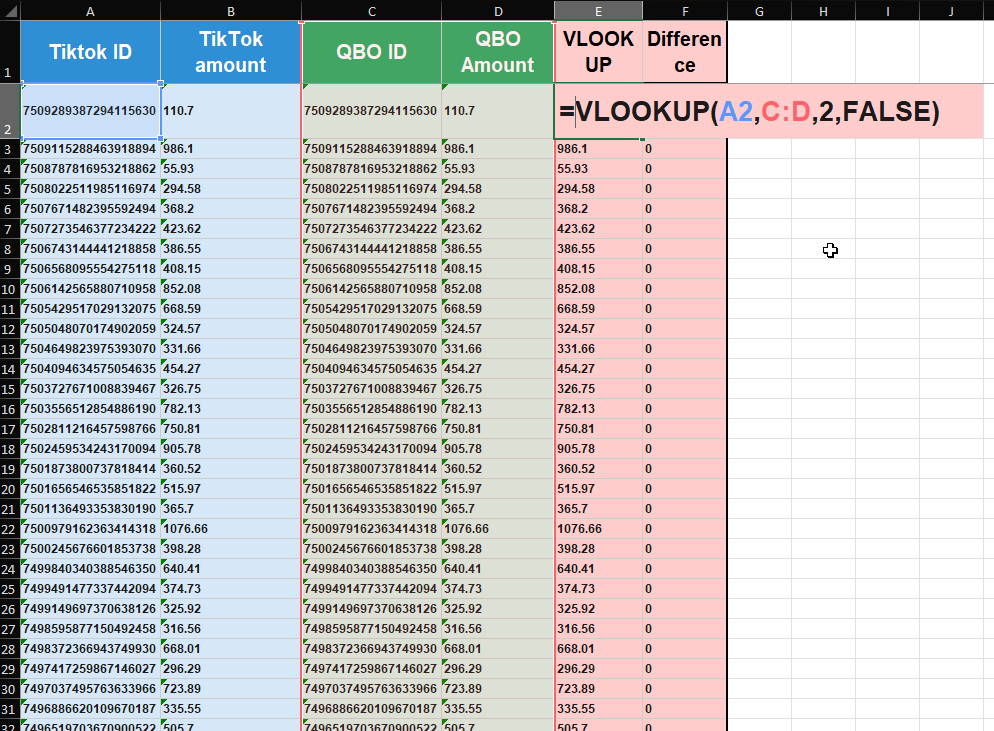This screenshot has height=731, width=994.
Task: Click the Tiktok ID header cell
Action: point(90,52)
